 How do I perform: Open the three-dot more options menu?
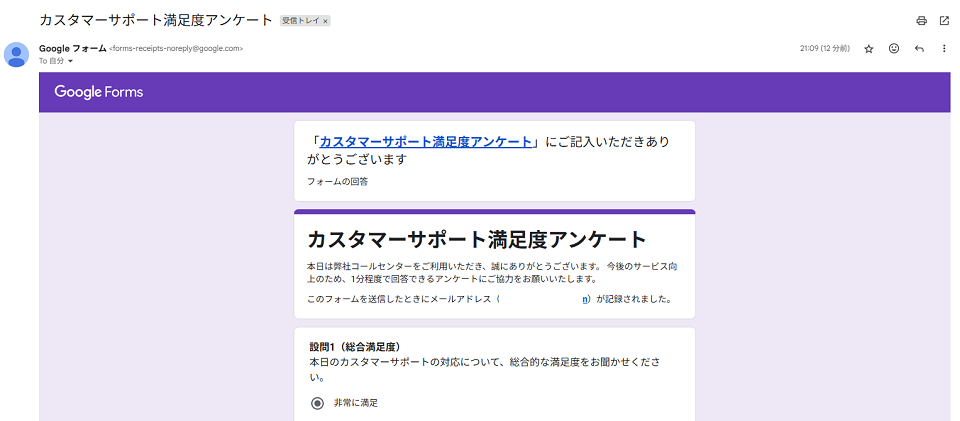pos(944,49)
